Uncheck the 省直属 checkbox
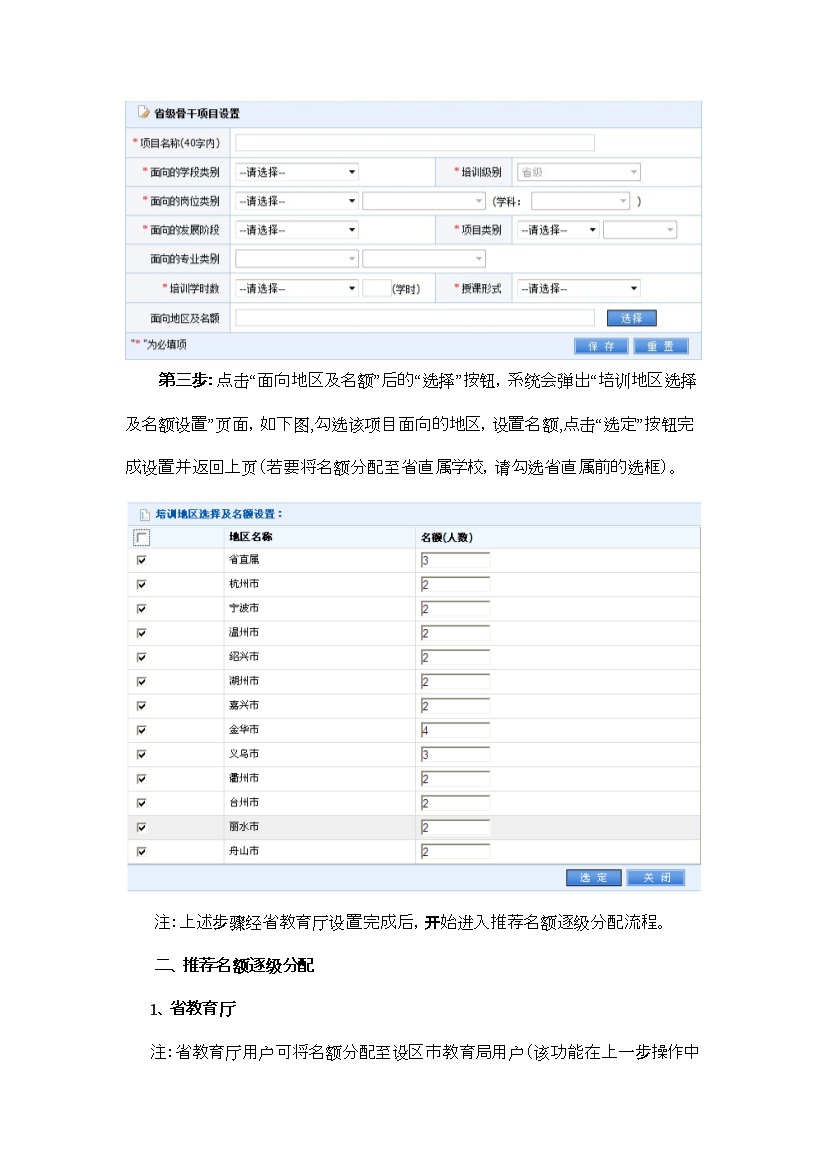The image size is (827, 1169). tap(141, 560)
